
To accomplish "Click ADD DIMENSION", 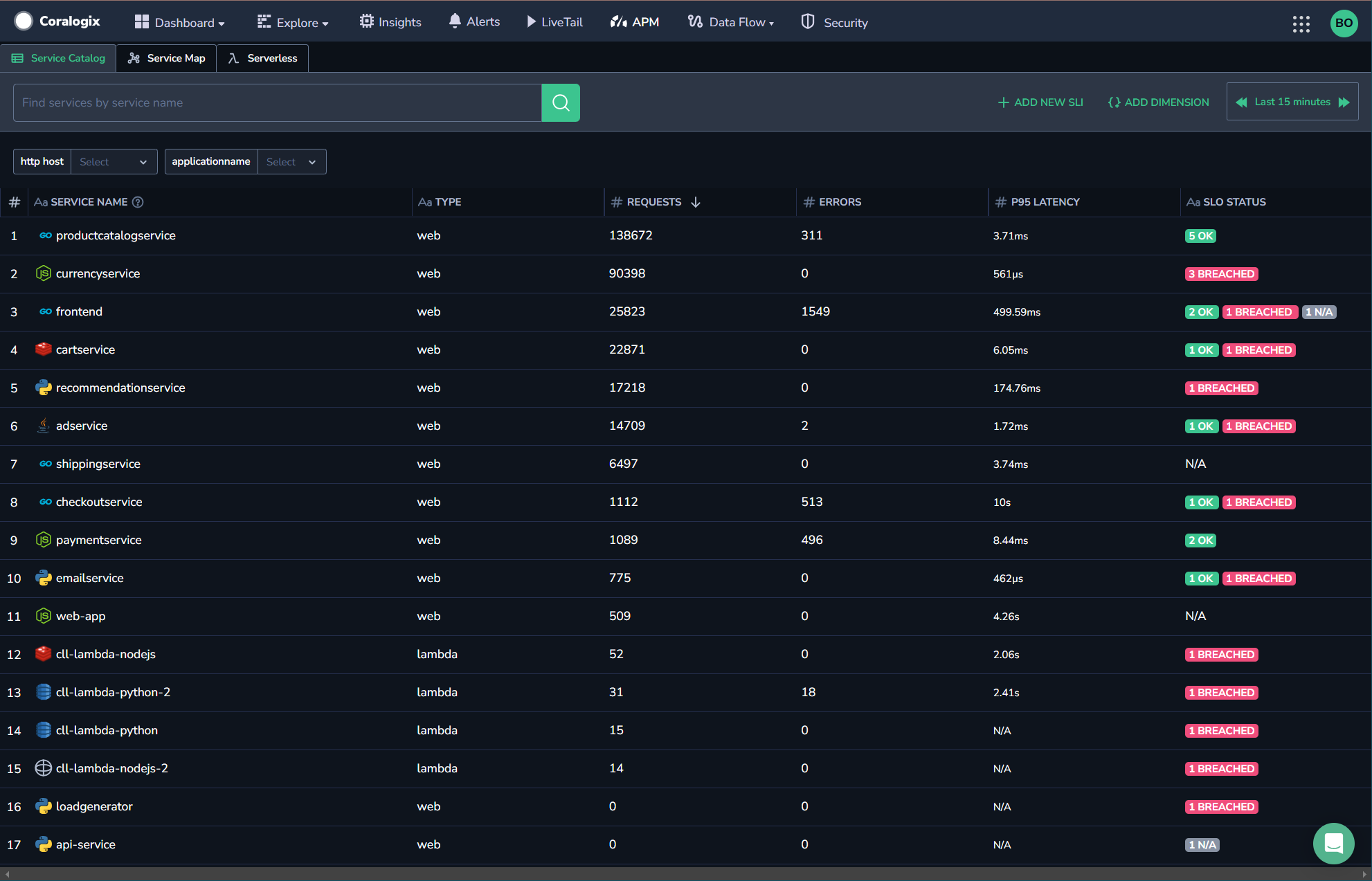I will (x=1159, y=102).
